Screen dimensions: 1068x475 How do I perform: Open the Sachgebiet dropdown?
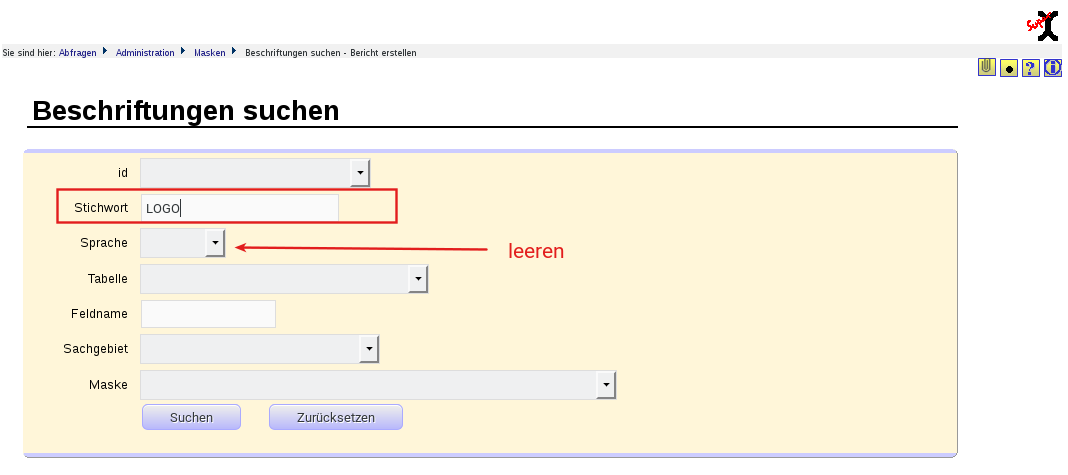[x=369, y=349]
